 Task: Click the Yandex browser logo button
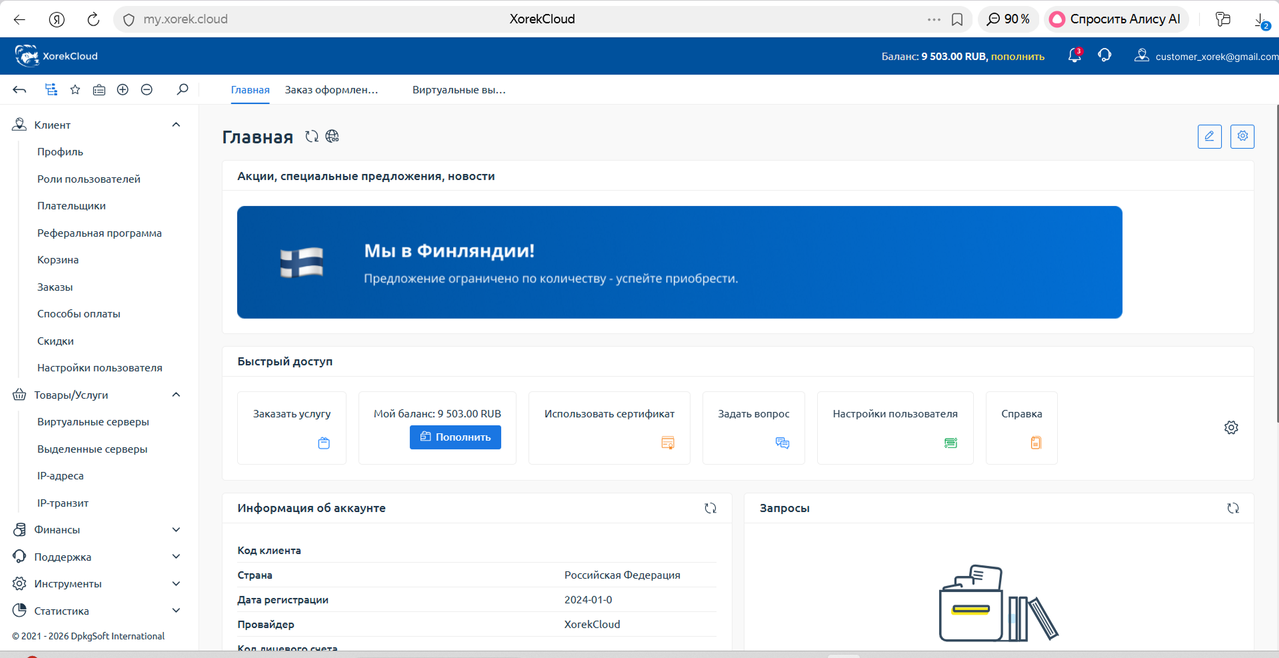57,19
